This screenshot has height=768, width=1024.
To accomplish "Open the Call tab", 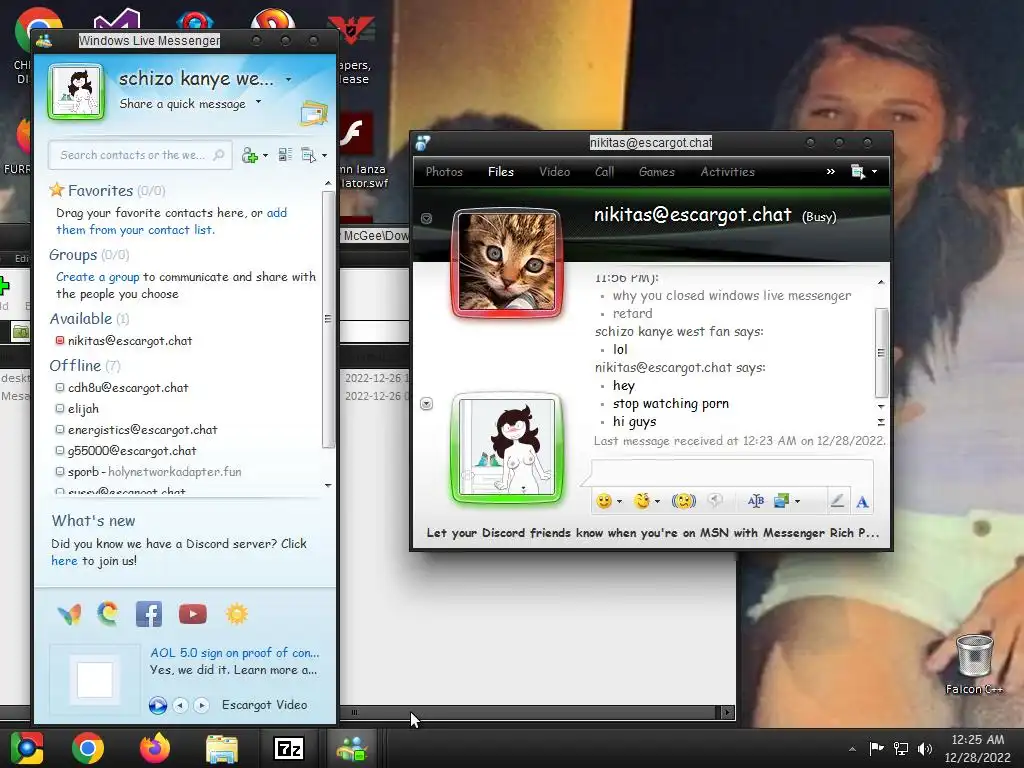I will coord(604,172).
